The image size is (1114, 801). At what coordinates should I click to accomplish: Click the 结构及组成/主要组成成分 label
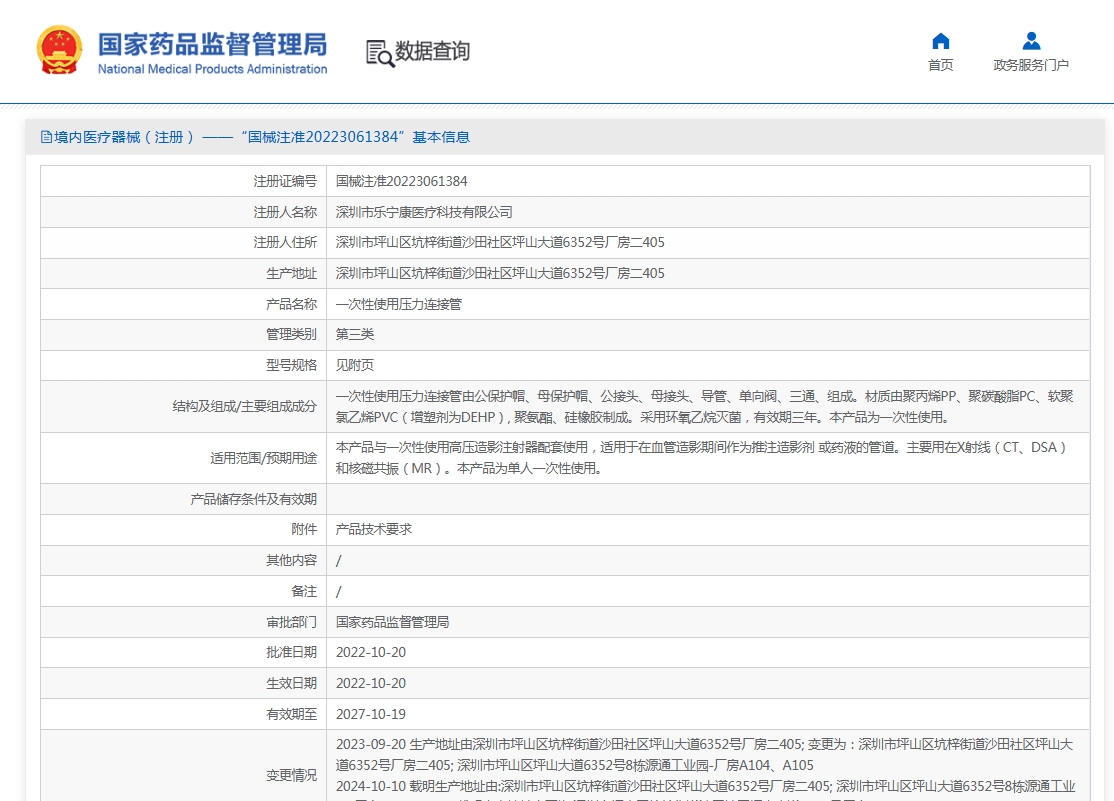[x=244, y=407]
